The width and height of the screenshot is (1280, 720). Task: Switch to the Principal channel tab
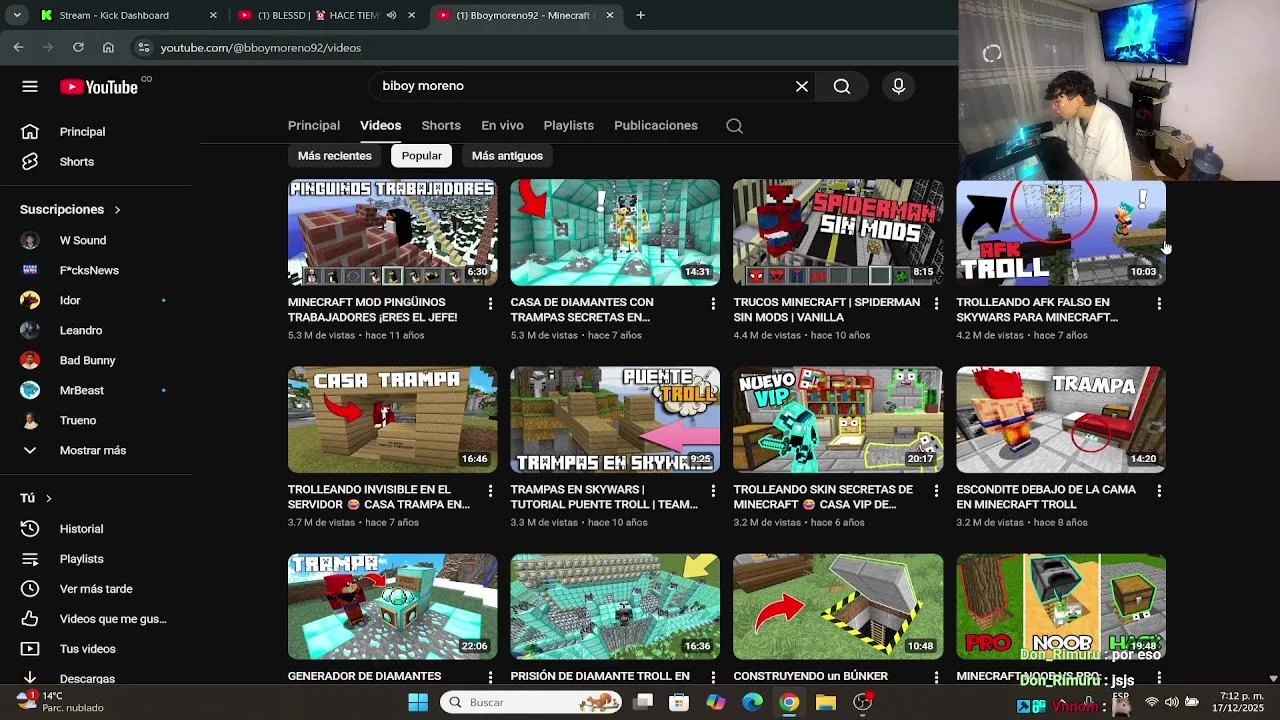(x=314, y=126)
